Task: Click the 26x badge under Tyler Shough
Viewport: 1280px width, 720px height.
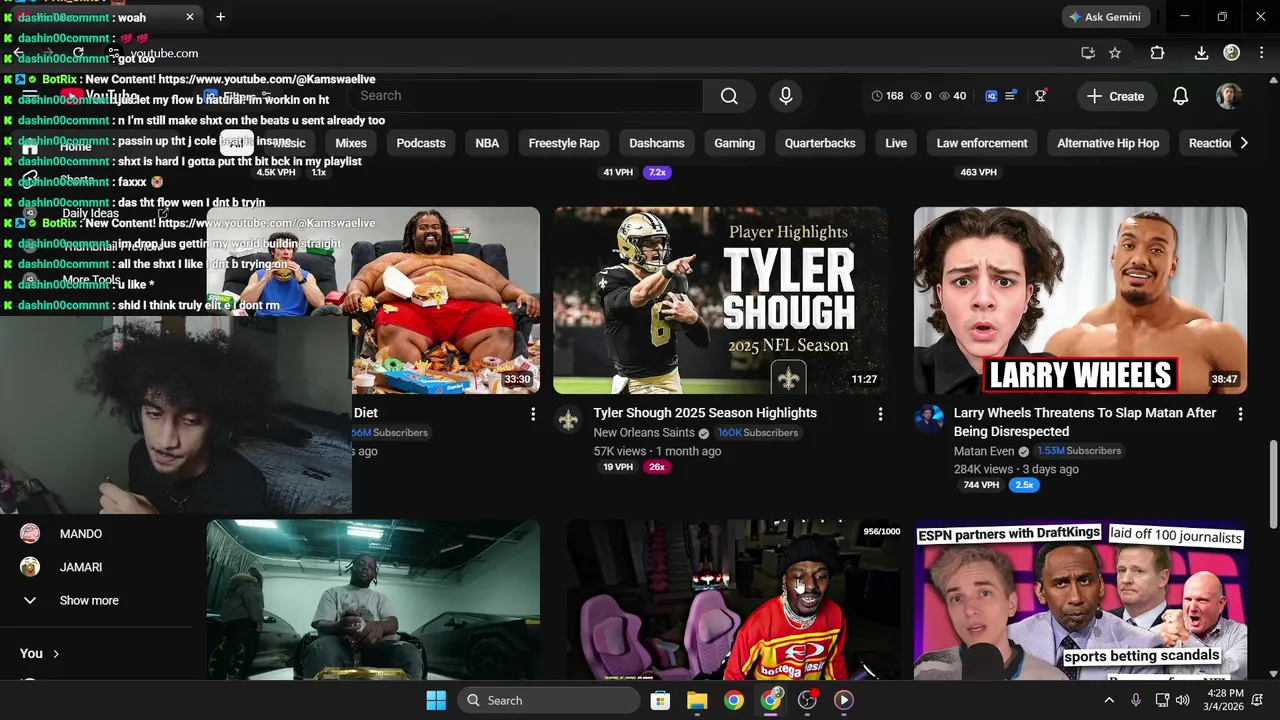Action: (656, 467)
